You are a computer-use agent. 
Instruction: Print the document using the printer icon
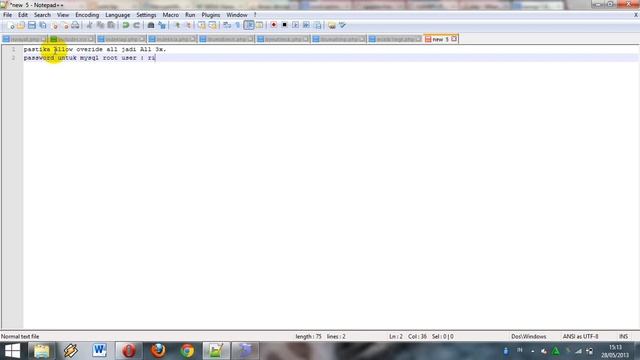[75, 25]
